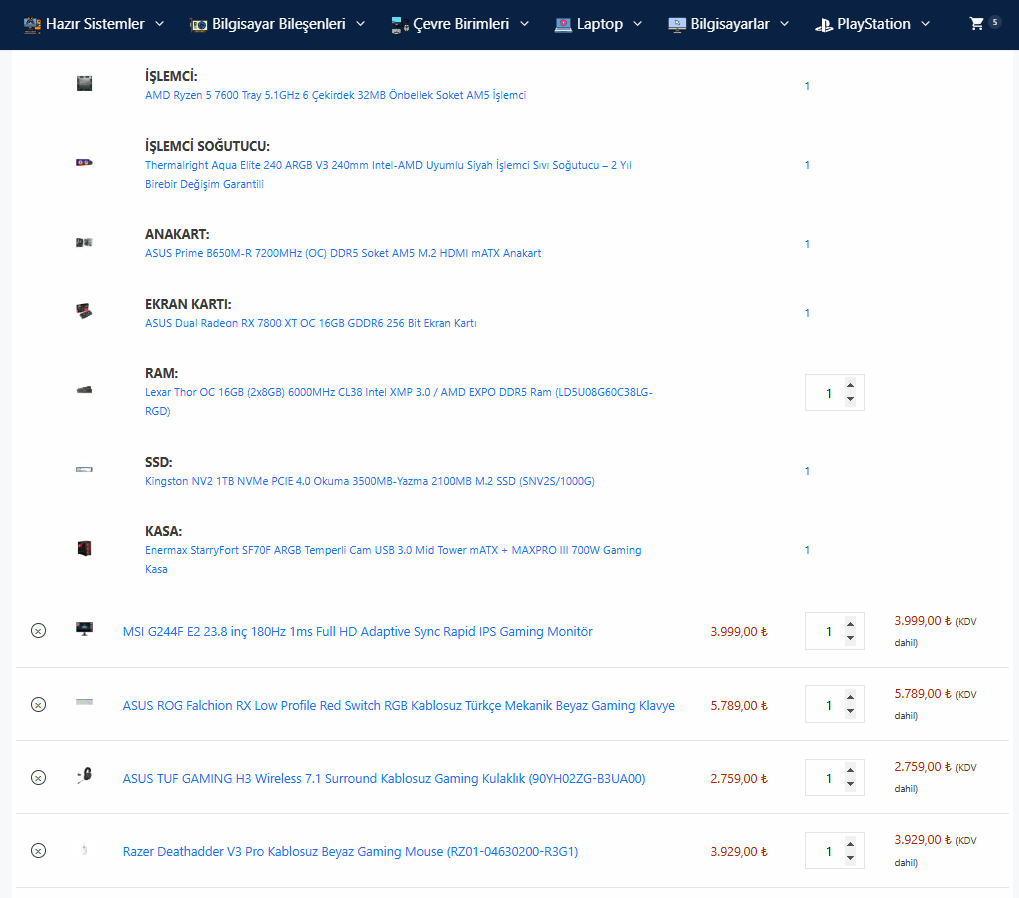Remove ASUS ROG Falchion keyboard from cart

tap(38, 705)
